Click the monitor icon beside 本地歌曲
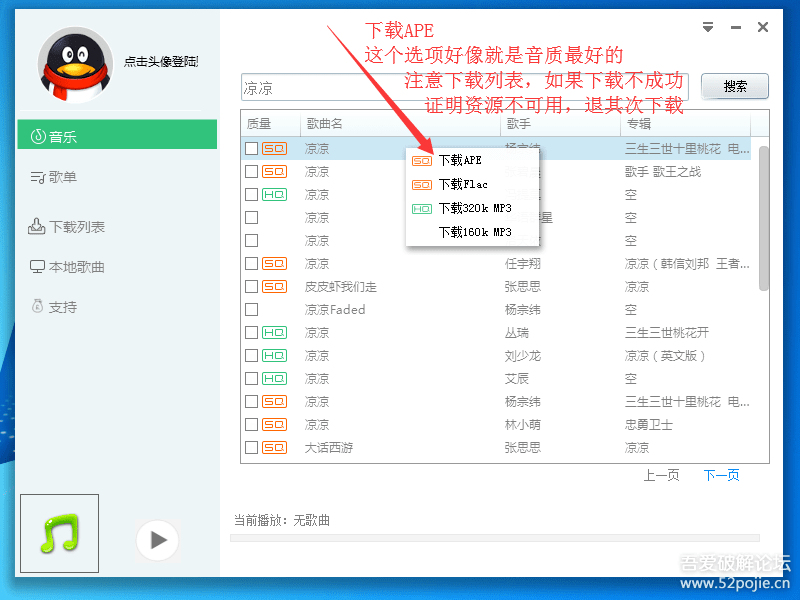Viewport: 800px width, 600px height. coord(37,267)
